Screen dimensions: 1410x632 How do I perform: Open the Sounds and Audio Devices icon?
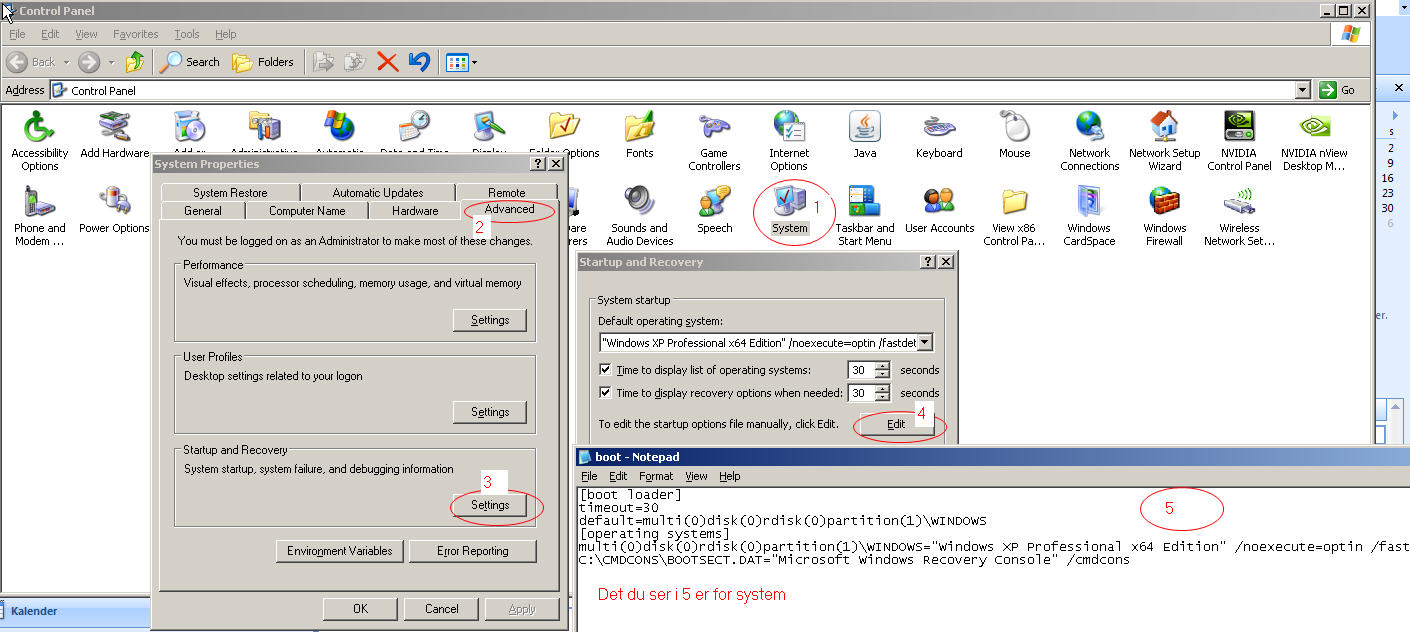pyautogui.click(x=640, y=216)
